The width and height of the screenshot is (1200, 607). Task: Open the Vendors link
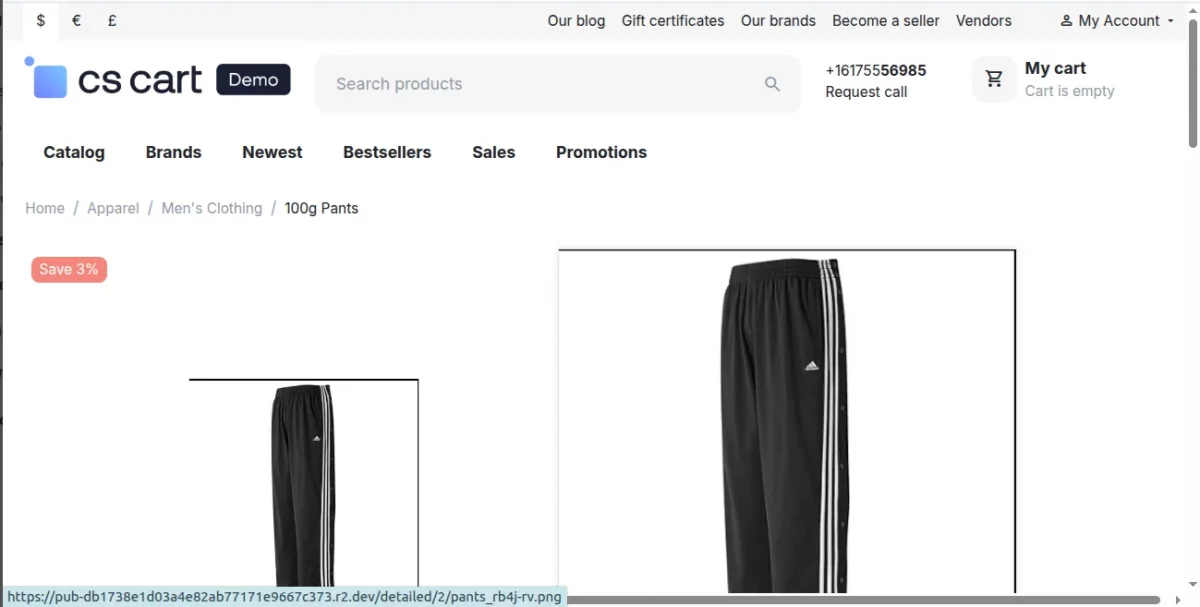[984, 20]
